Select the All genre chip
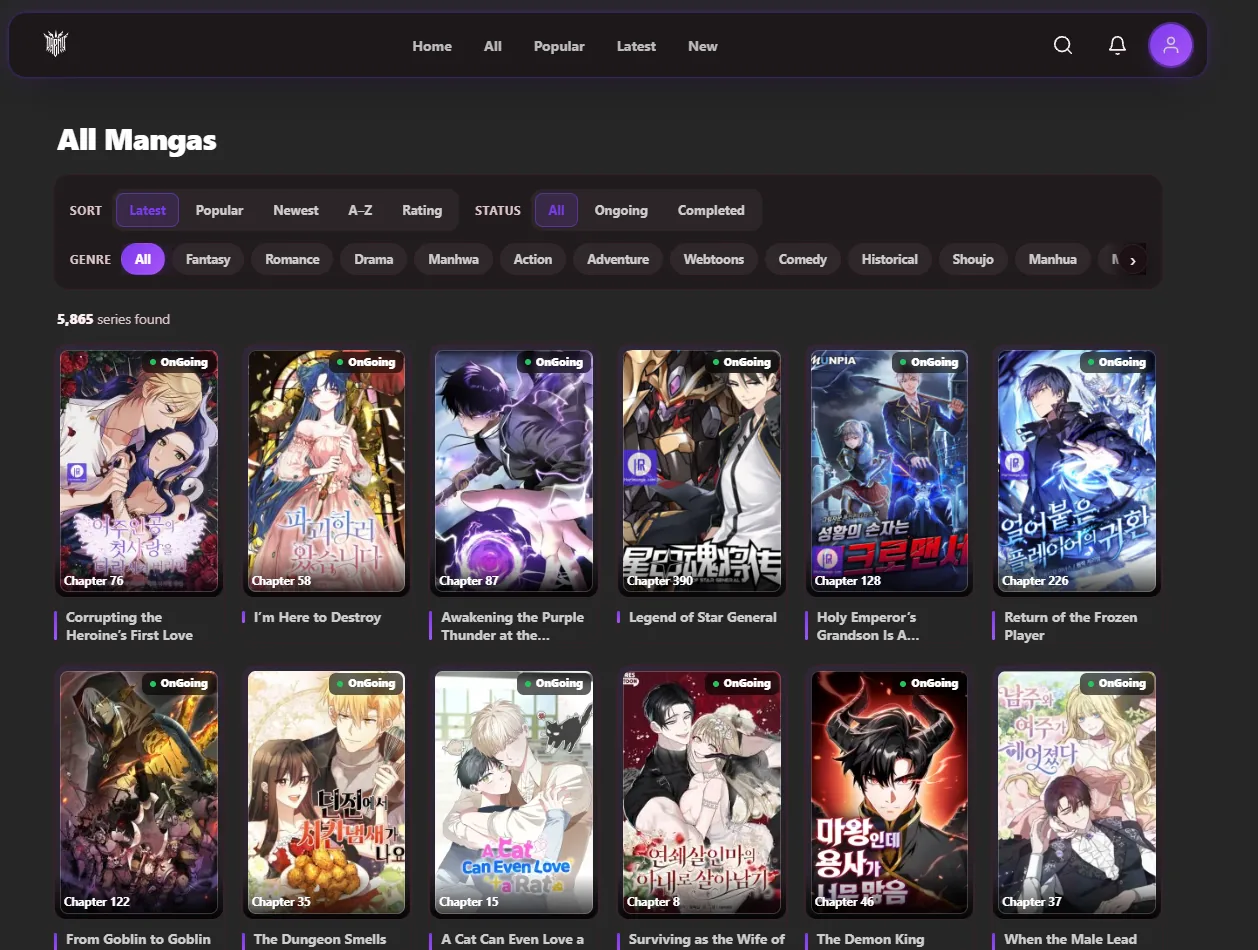The image size is (1258, 950). tap(143, 259)
